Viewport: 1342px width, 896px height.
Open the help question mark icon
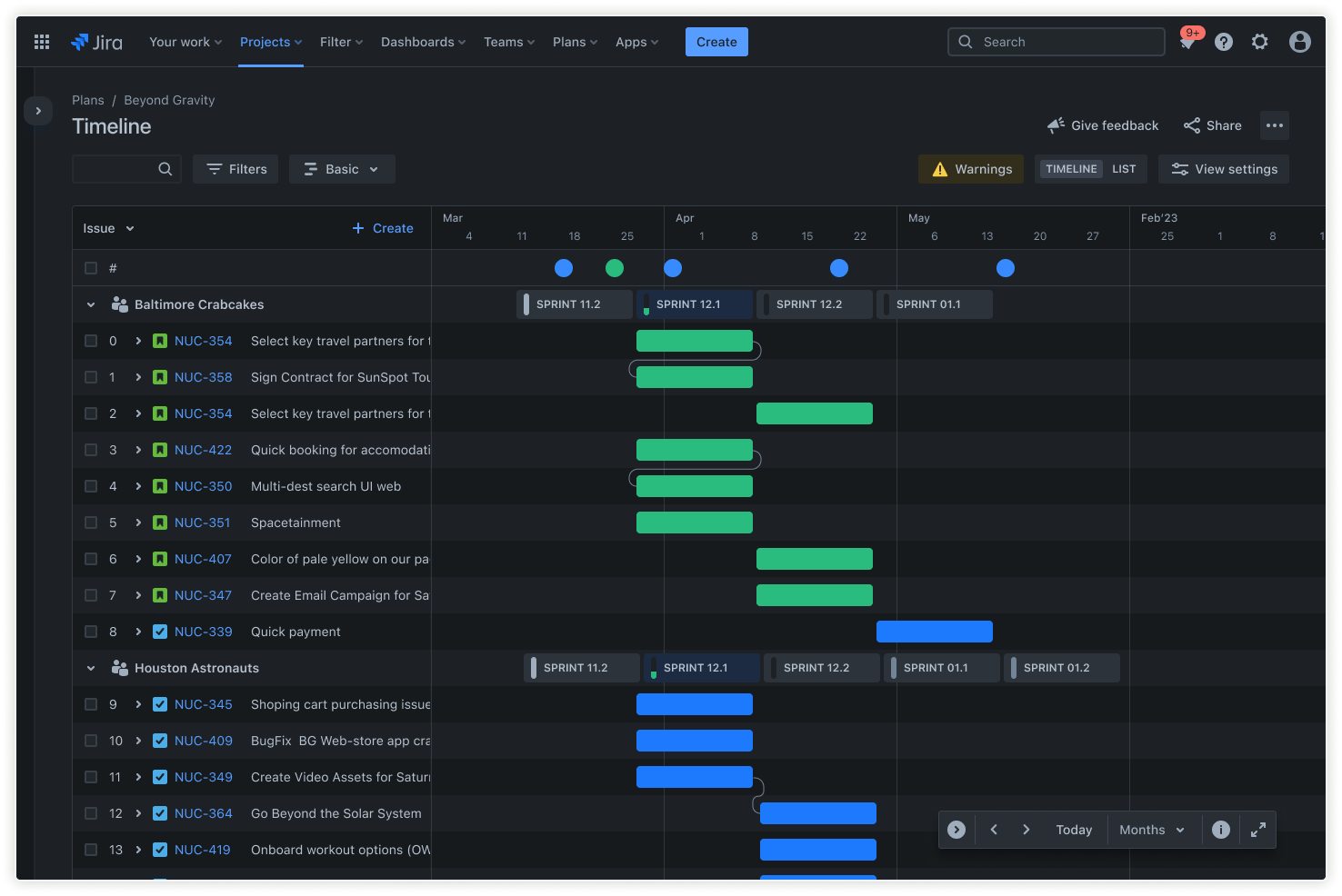pyautogui.click(x=1223, y=41)
